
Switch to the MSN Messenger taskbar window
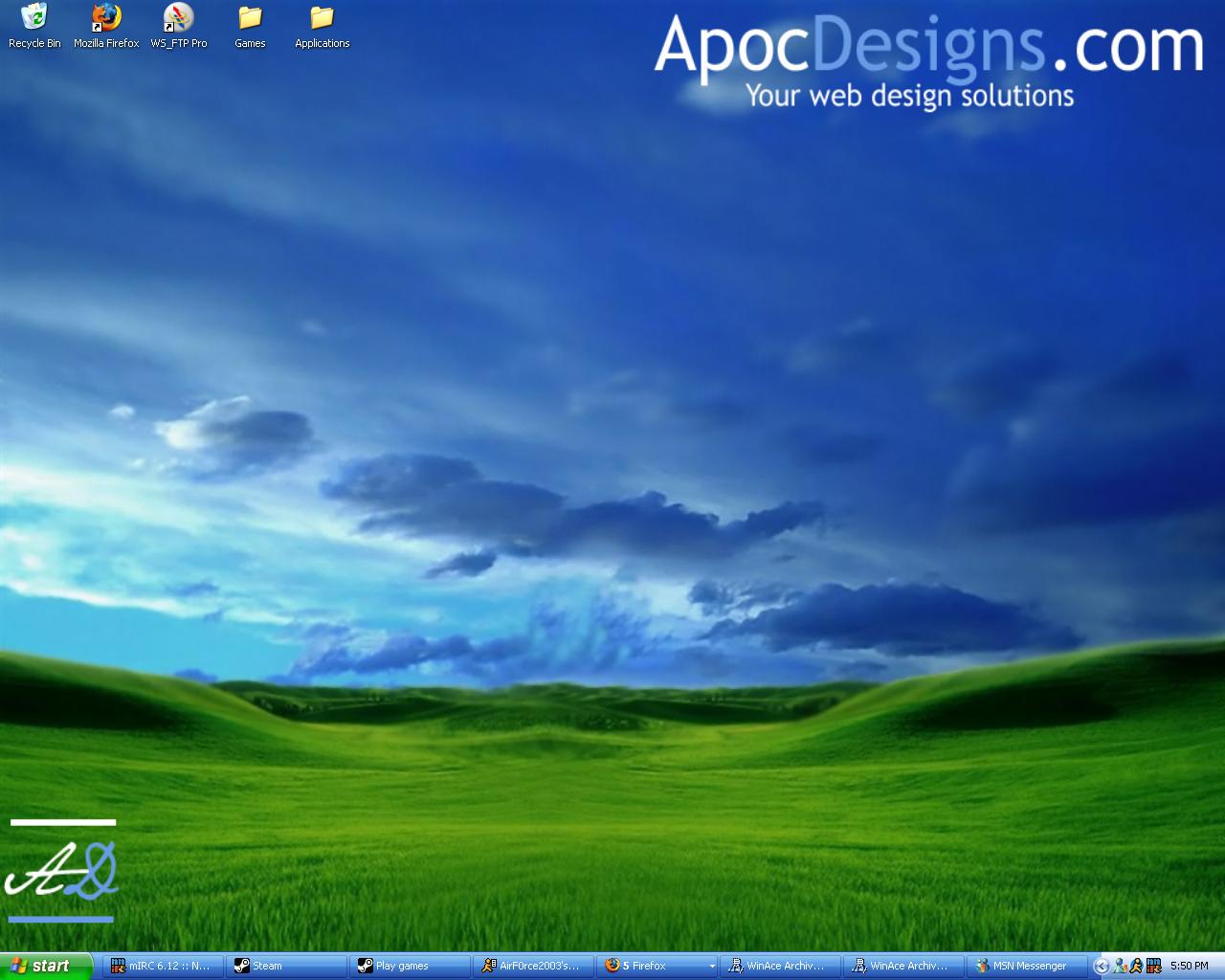[1028, 966]
